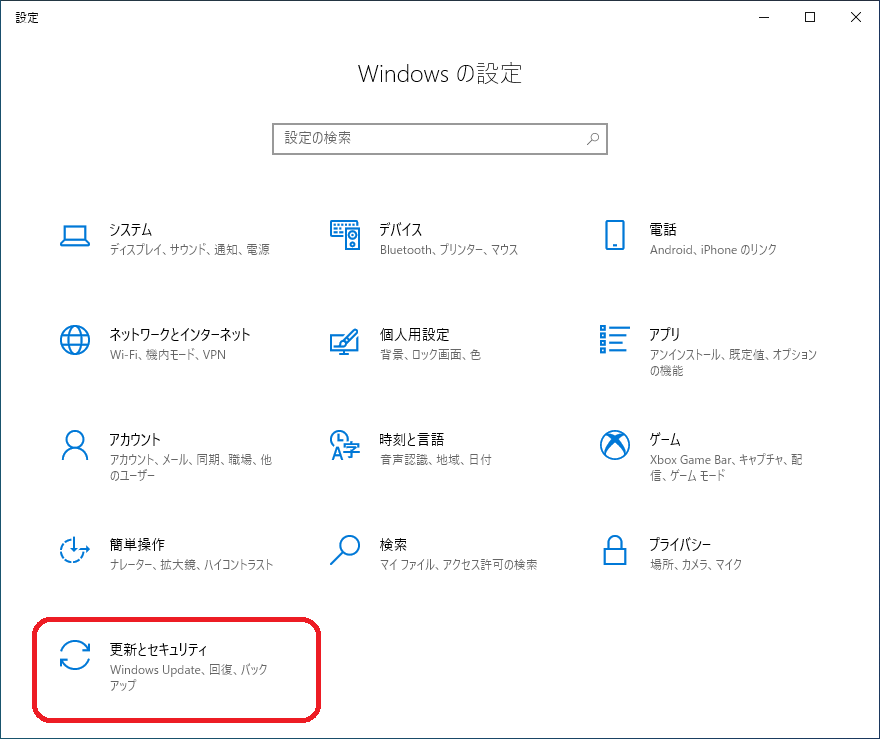
Task: Click description 場所、カメラ、マイク
Action: point(695,564)
